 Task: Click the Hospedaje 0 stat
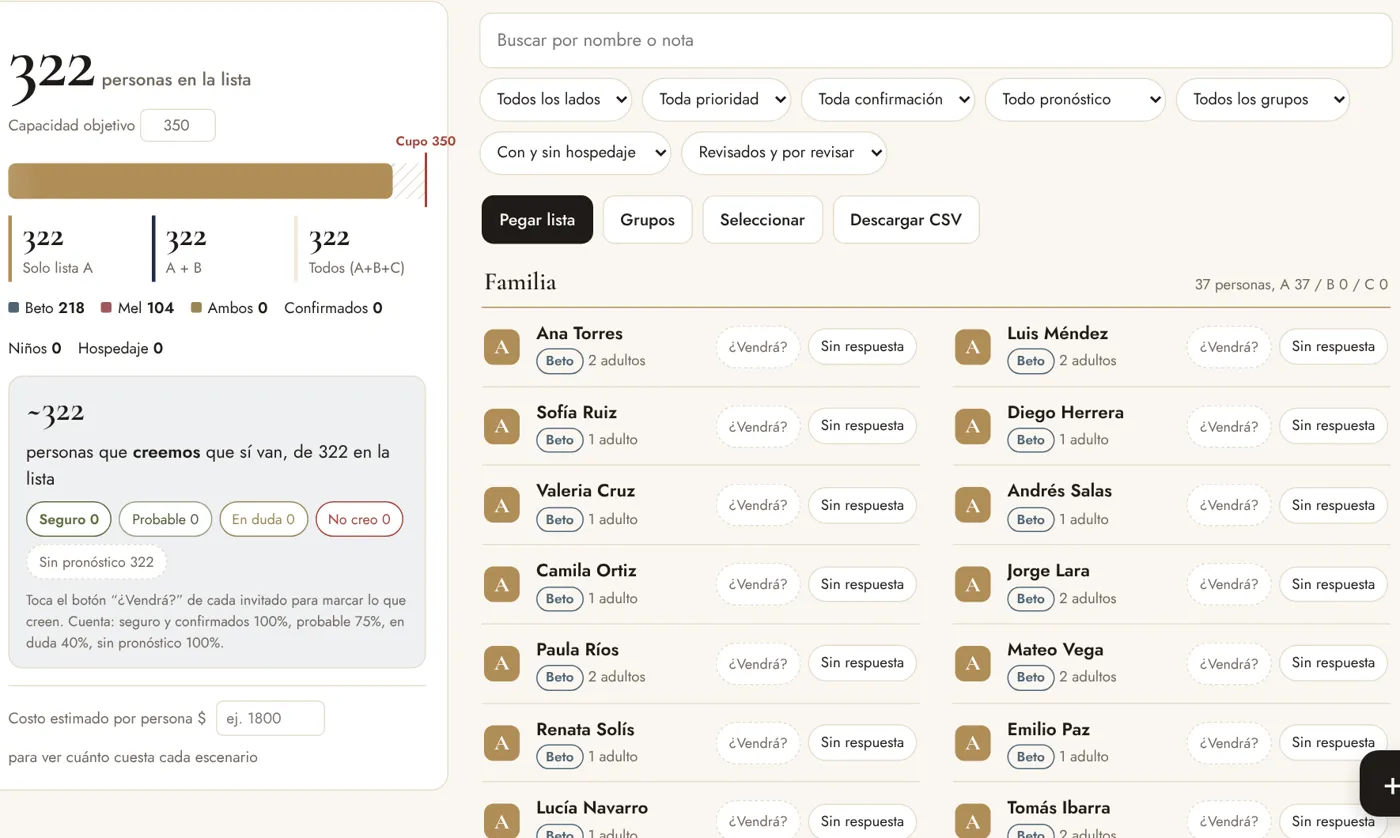[x=120, y=348]
